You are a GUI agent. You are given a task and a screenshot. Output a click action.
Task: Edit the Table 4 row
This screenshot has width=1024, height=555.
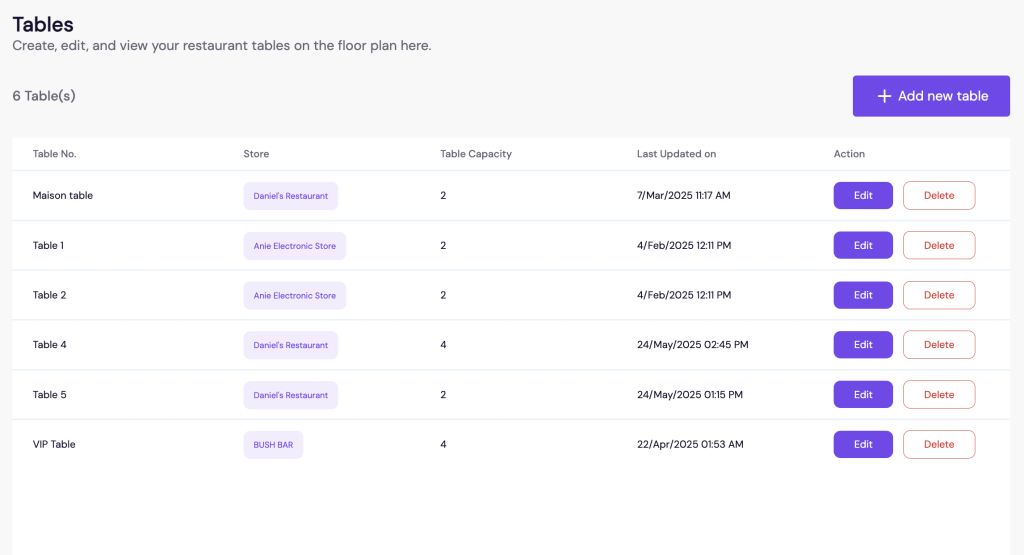[x=863, y=345]
